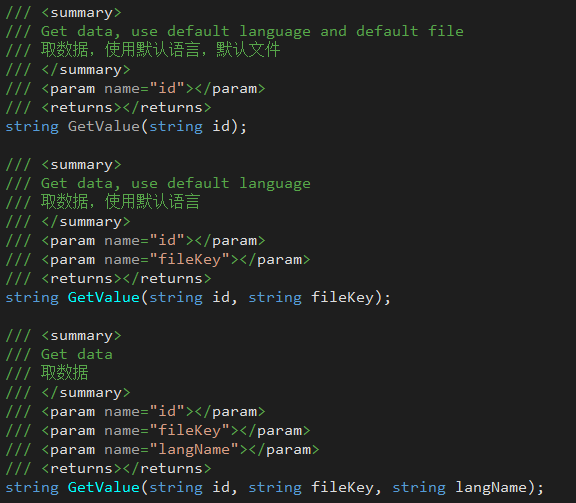Click the fileKey parameter in second signature
576x503 pixels.
342,298
